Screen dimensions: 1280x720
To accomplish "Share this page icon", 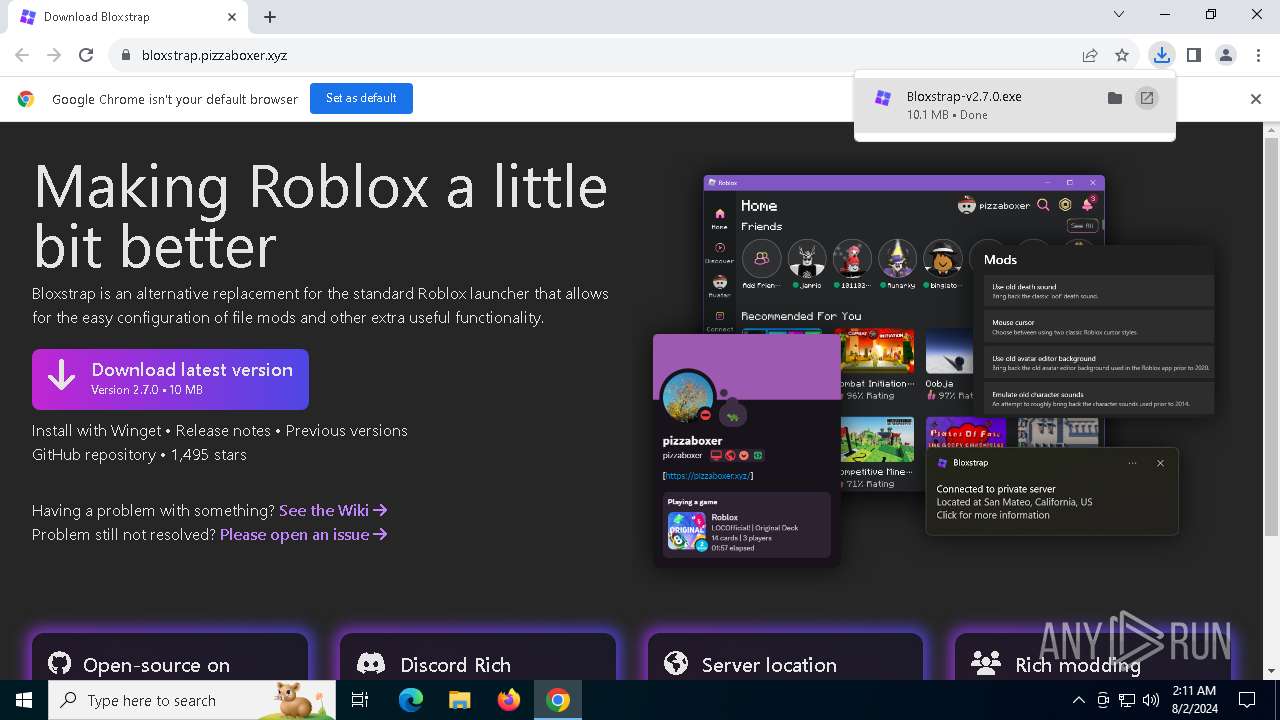I will tap(1090, 55).
